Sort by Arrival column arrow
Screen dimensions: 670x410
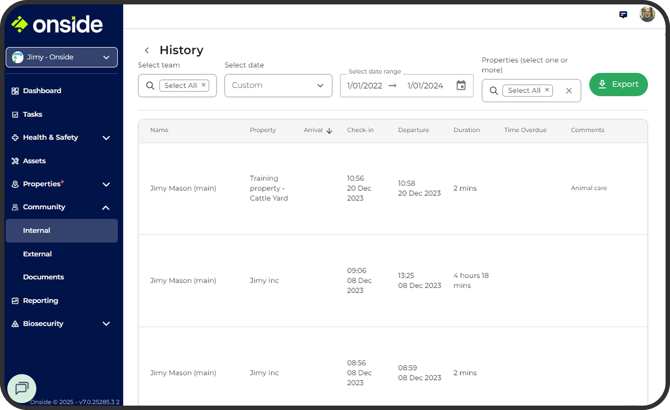330,130
